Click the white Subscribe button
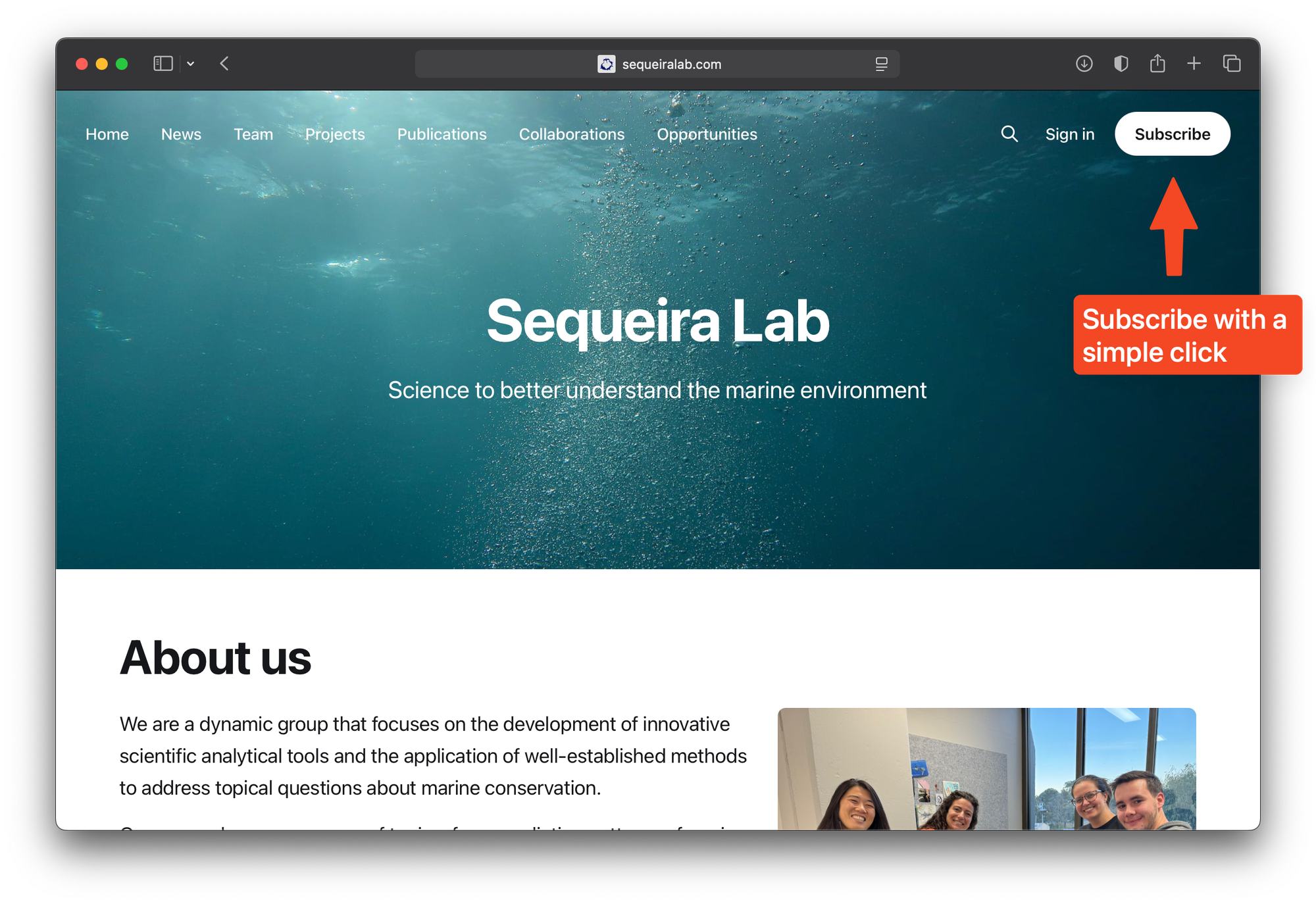 point(1172,134)
